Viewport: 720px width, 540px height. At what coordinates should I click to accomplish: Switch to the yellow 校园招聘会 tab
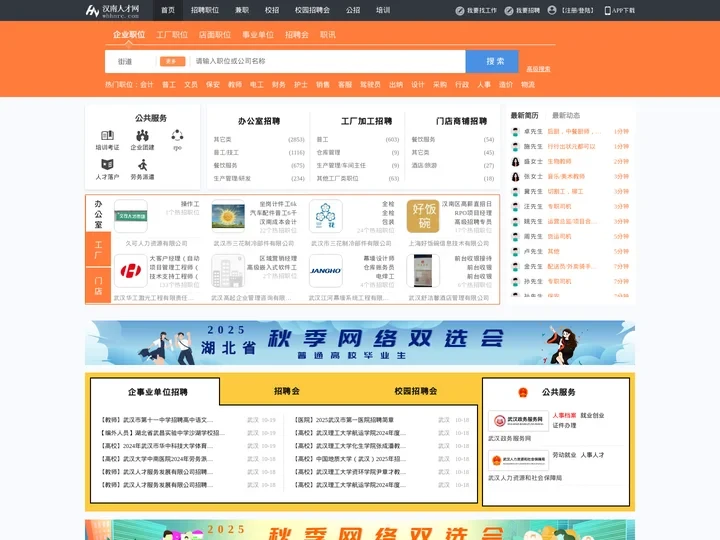pyautogui.click(x=416, y=391)
